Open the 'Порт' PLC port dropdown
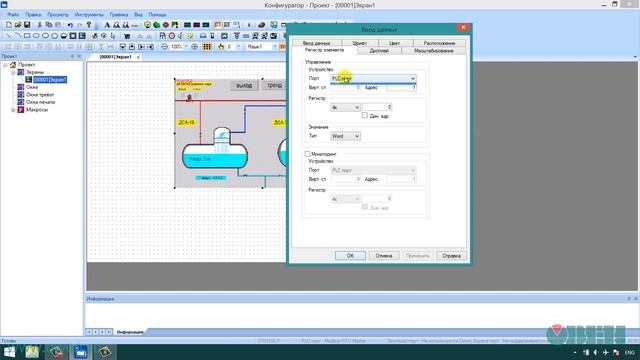Image resolution: width=640 pixels, height=360 pixels. (x=373, y=78)
